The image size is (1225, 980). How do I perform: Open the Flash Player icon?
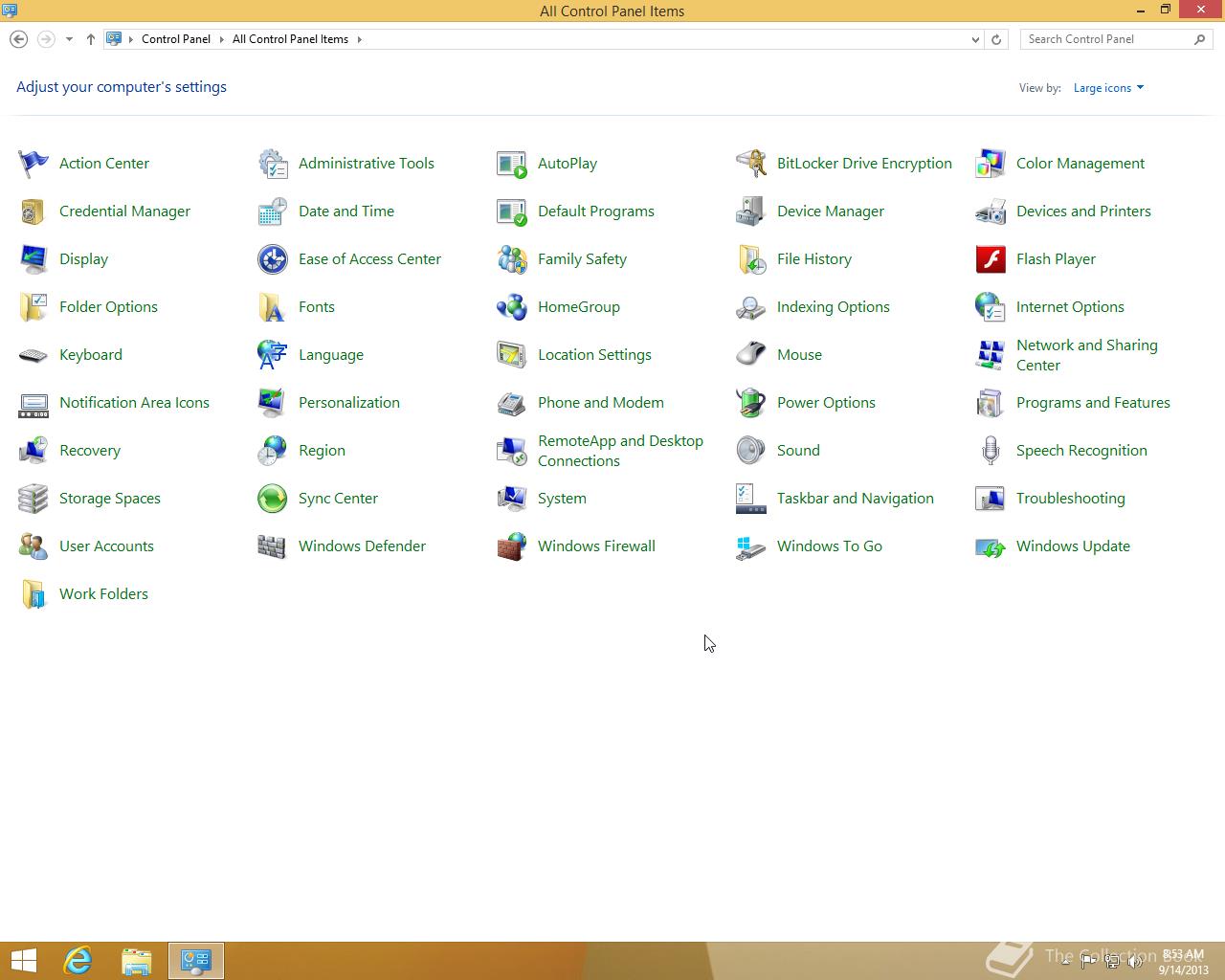991,259
